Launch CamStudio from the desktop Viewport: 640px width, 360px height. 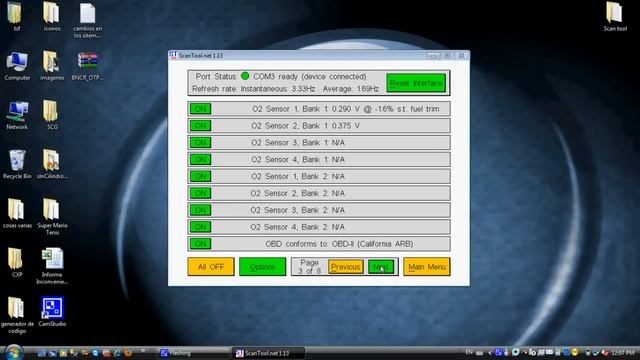coord(52,312)
